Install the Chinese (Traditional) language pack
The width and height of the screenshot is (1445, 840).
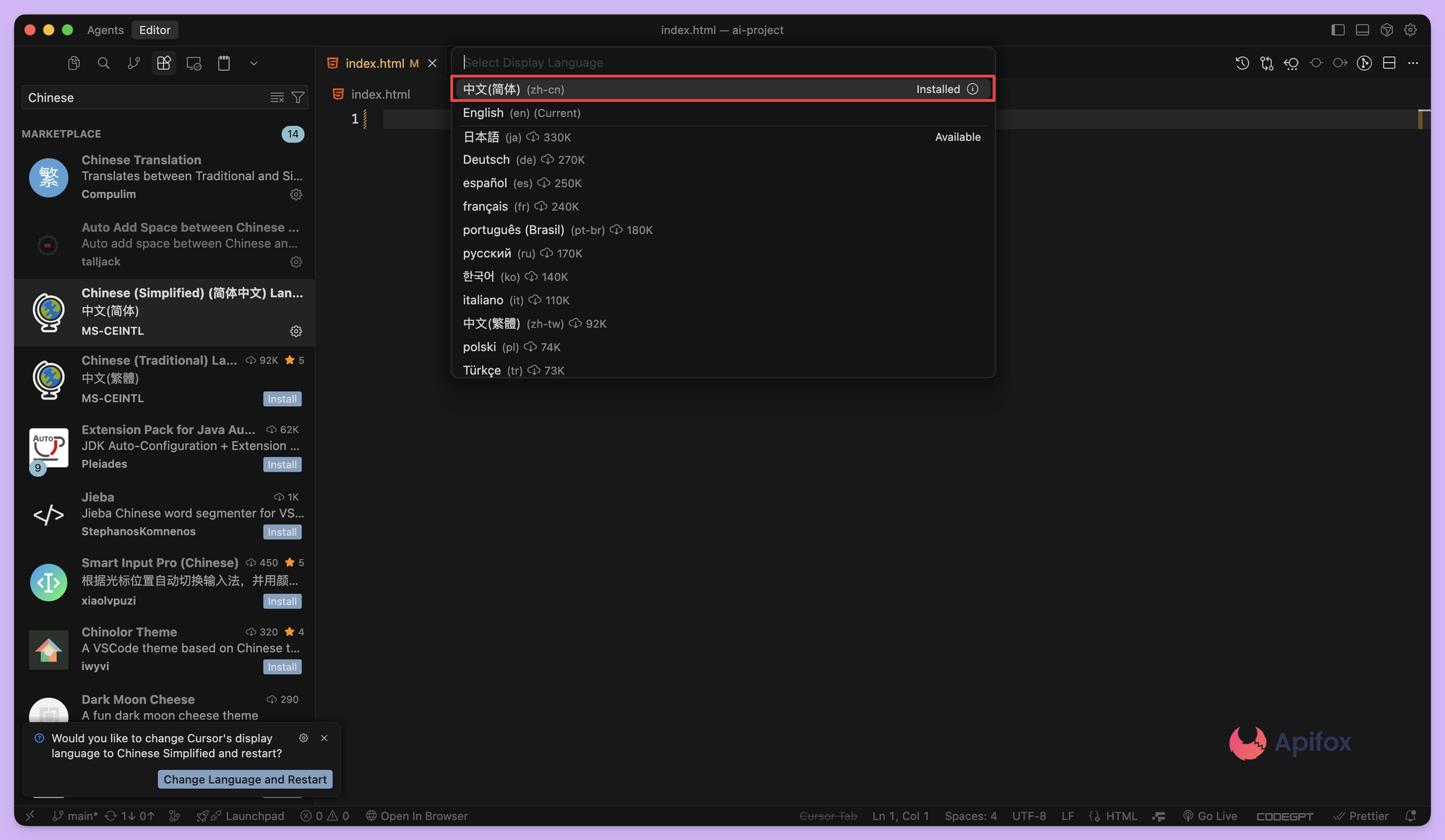[282, 399]
